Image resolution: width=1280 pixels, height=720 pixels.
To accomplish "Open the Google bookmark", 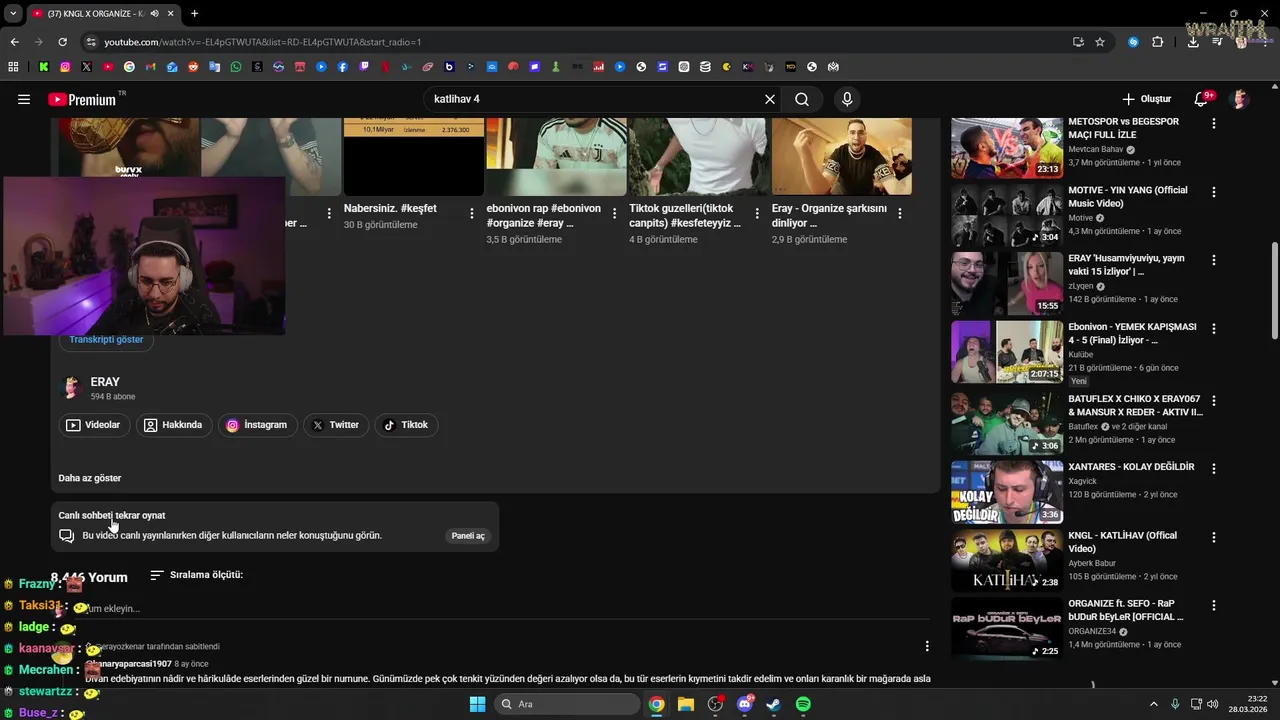I will (129, 67).
